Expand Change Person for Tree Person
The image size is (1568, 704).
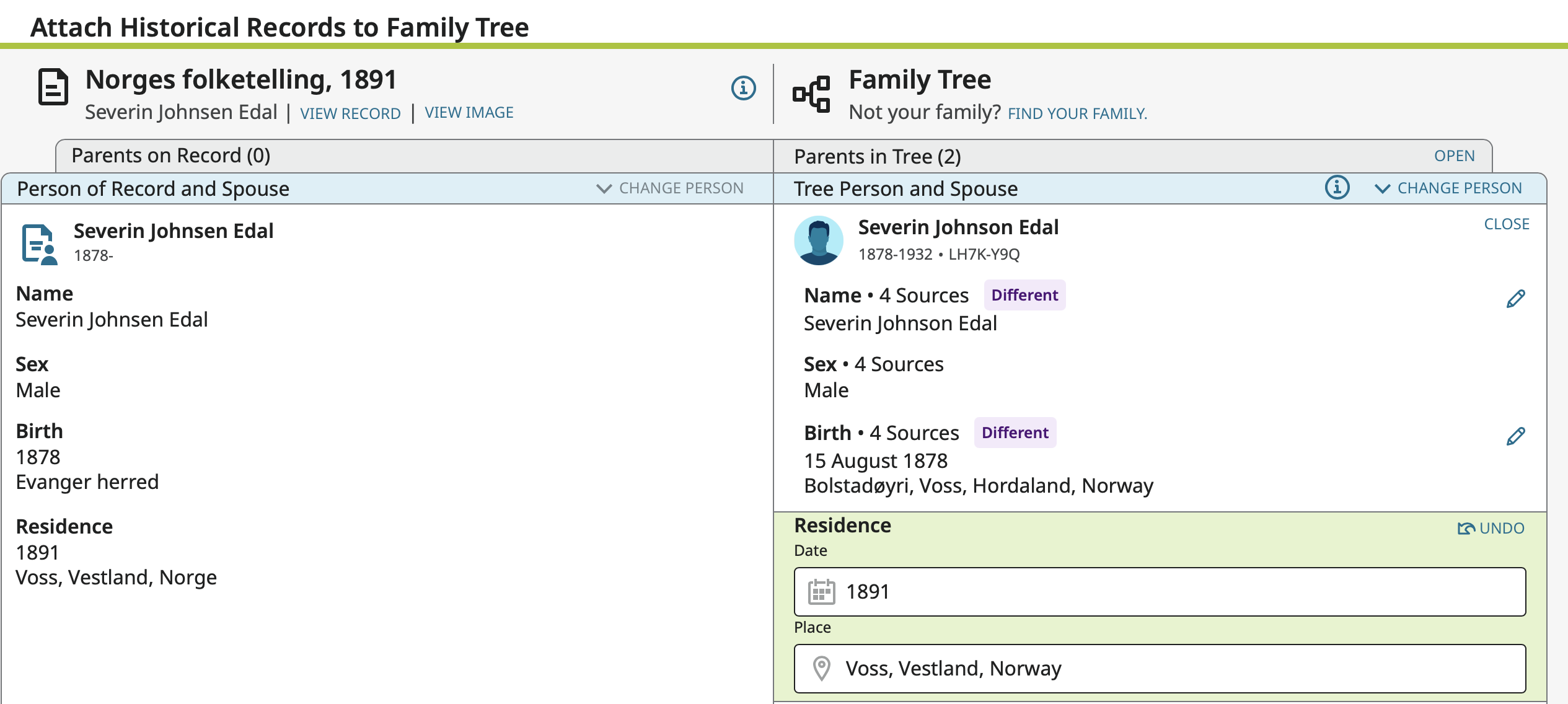click(1448, 188)
